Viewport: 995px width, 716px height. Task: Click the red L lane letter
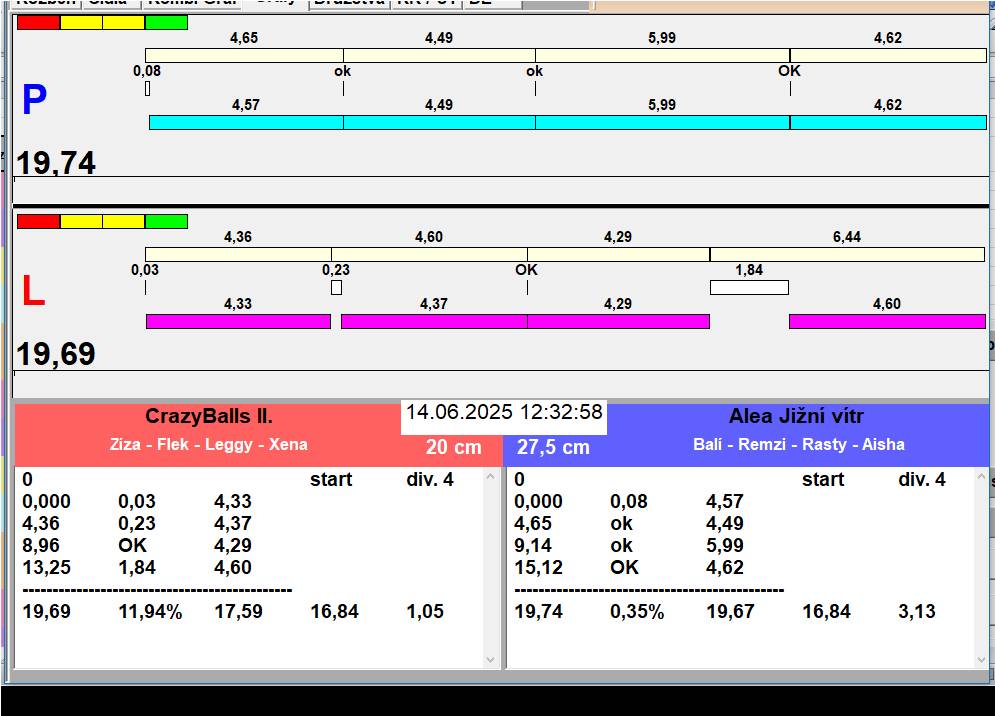33,291
